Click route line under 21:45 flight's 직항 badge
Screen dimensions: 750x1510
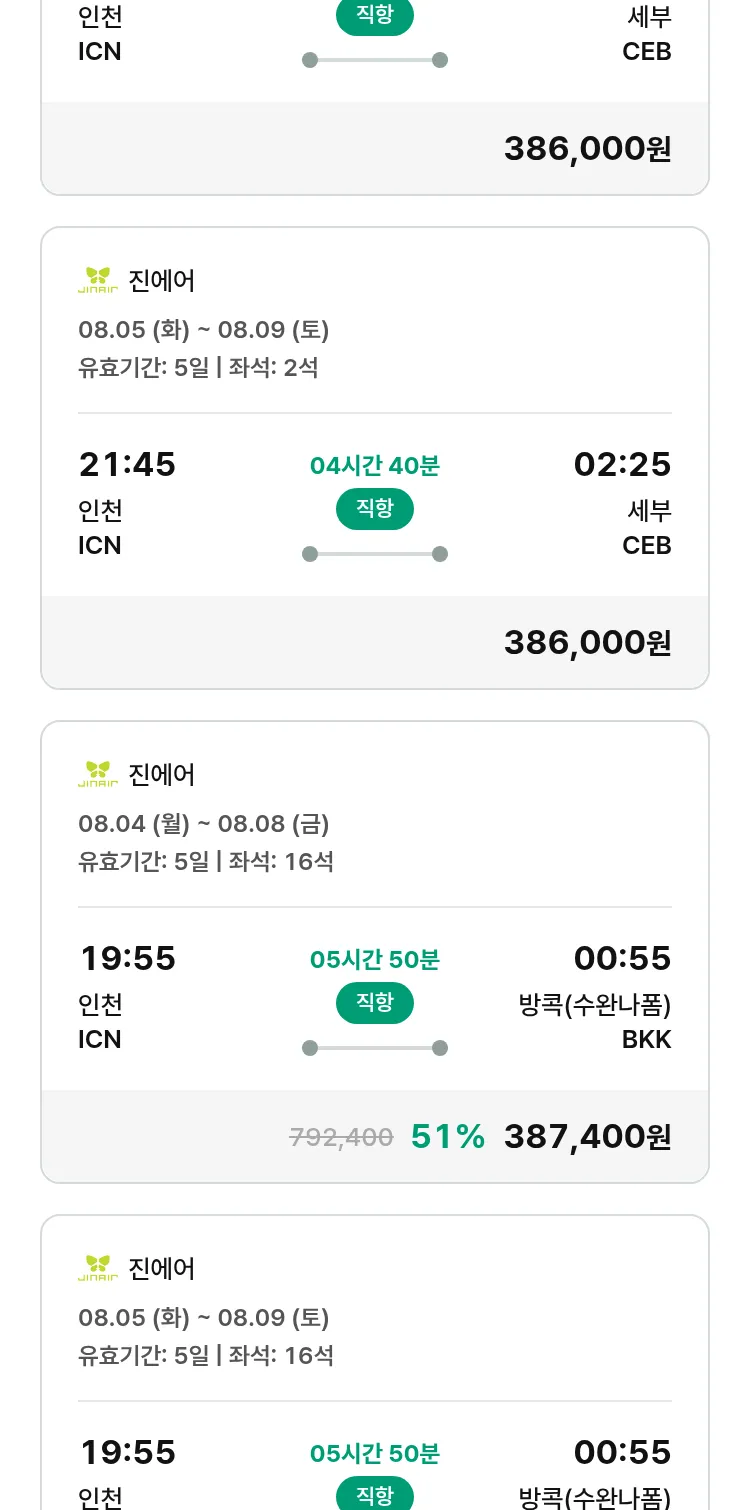point(375,554)
